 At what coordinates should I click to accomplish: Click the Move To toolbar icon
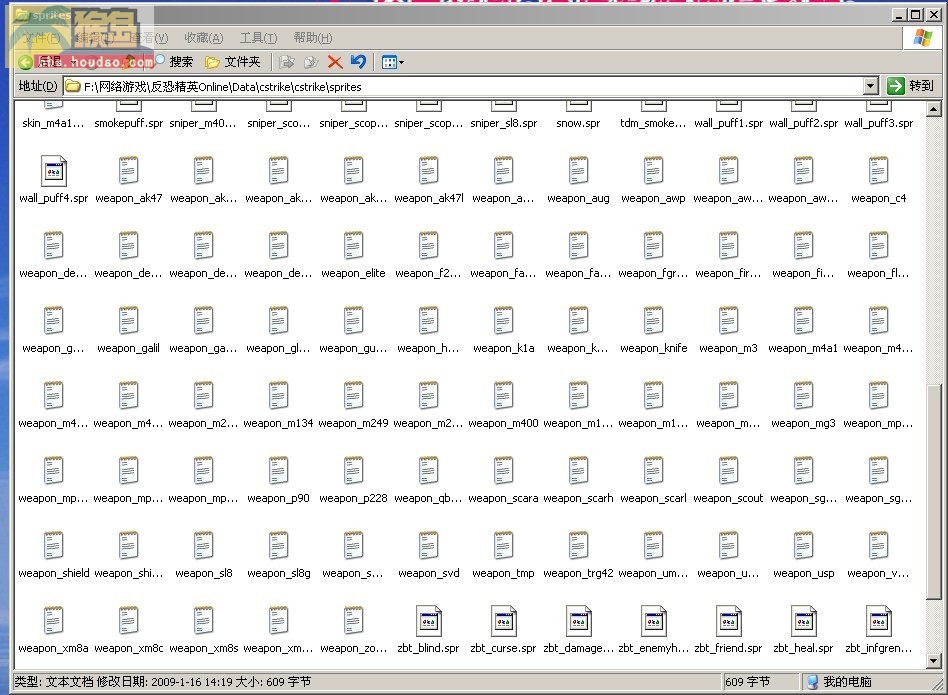[x=287, y=62]
